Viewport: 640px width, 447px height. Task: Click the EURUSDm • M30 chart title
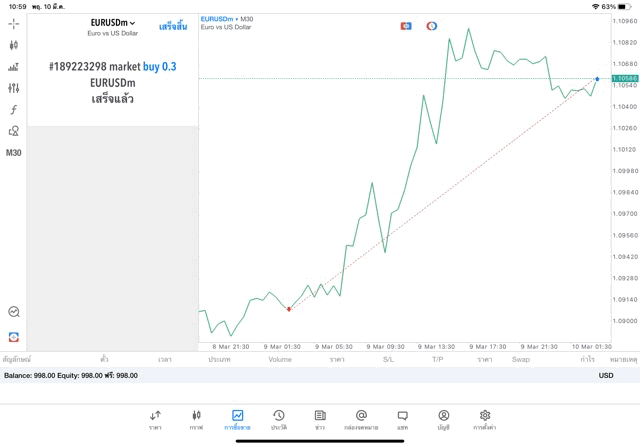[227, 19]
